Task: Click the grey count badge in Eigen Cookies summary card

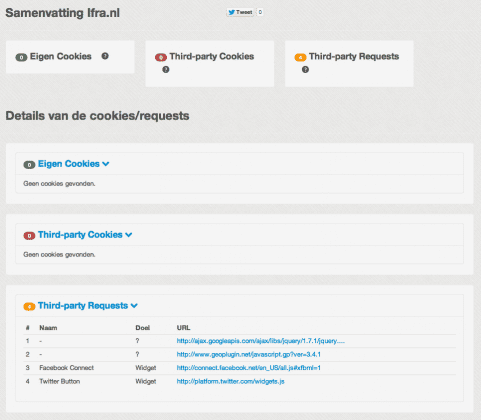Action: pos(21,57)
